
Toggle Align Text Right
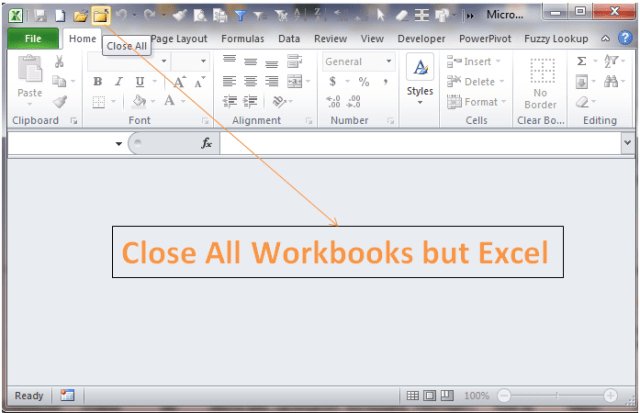coord(271,81)
